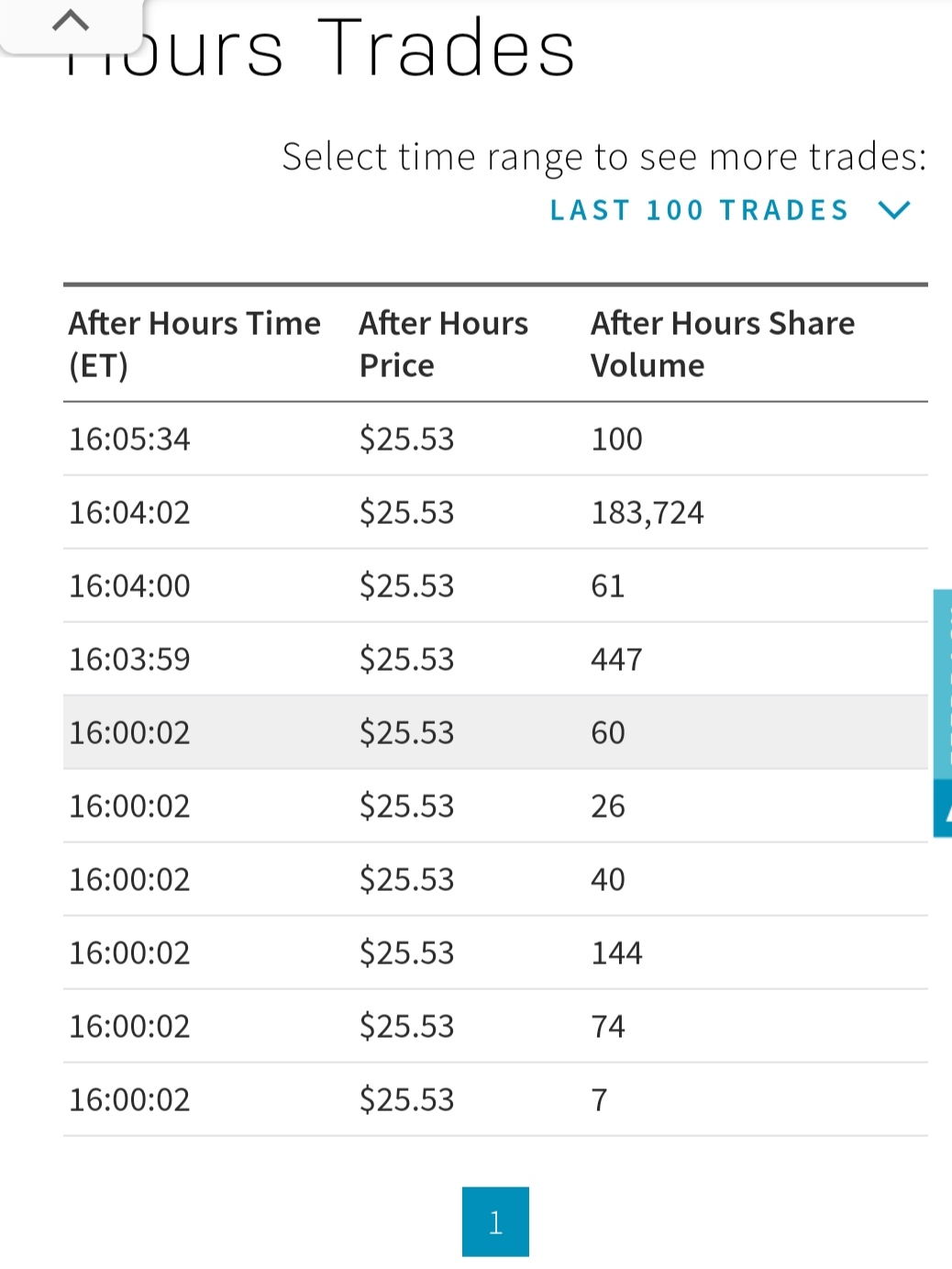Click the row with volume 74

coord(495,1026)
